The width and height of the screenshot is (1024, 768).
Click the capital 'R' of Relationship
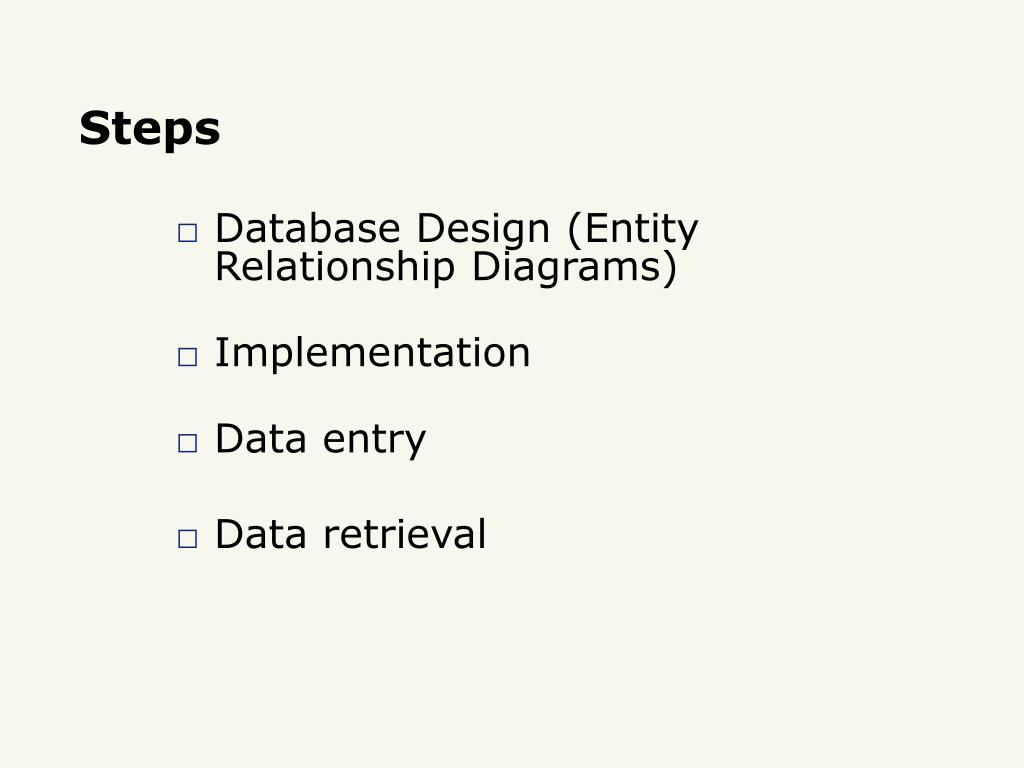(227, 266)
